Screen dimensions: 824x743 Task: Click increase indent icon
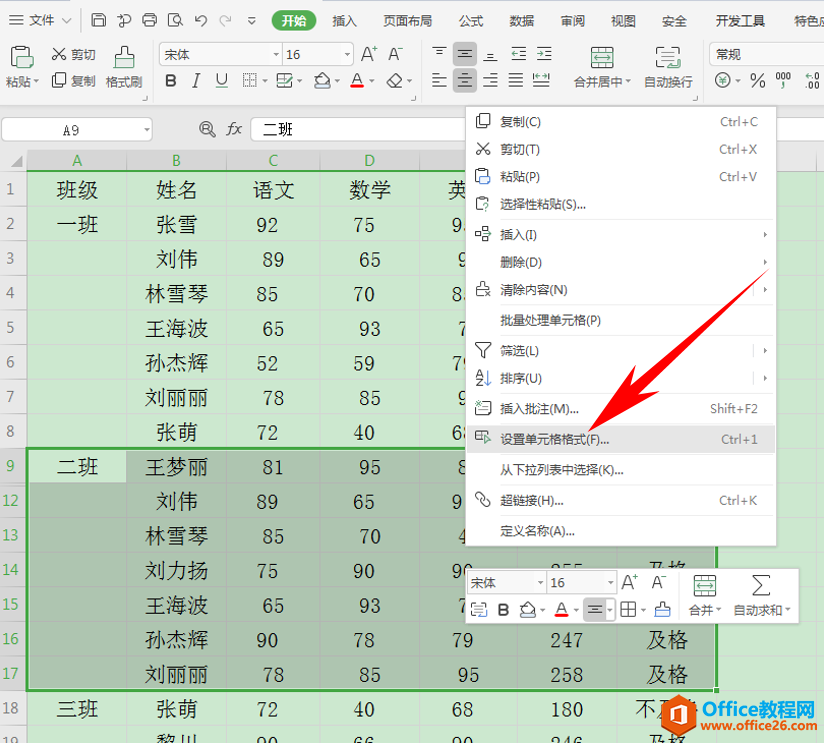tap(544, 54)
